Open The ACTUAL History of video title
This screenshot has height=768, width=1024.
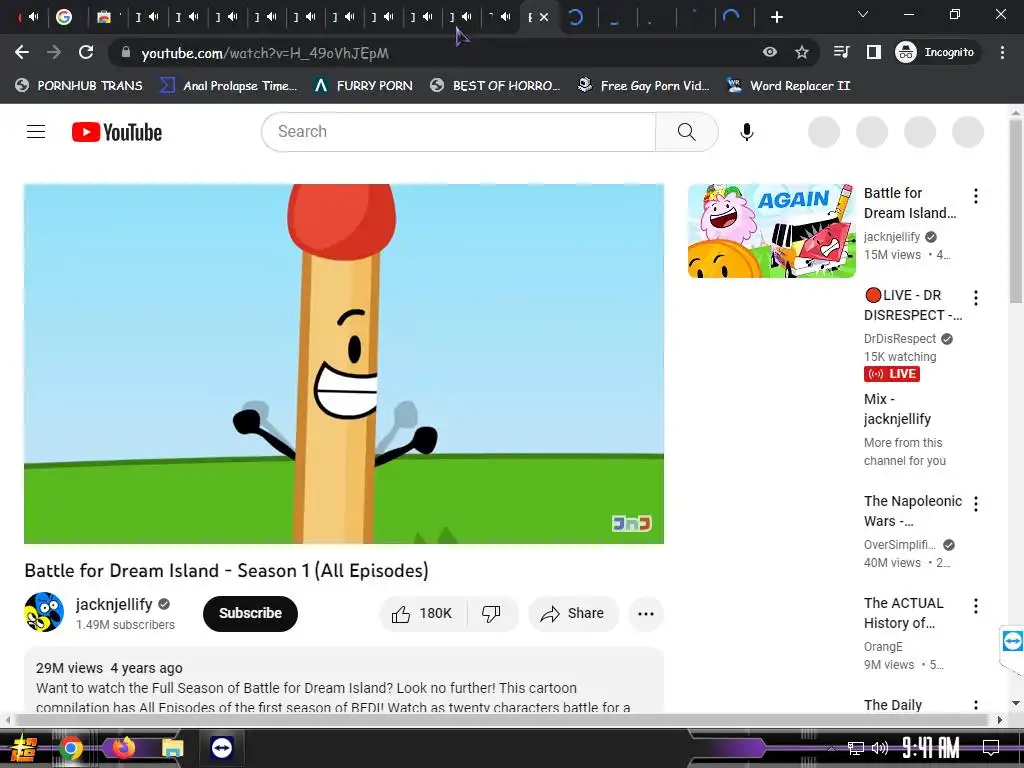904,613
